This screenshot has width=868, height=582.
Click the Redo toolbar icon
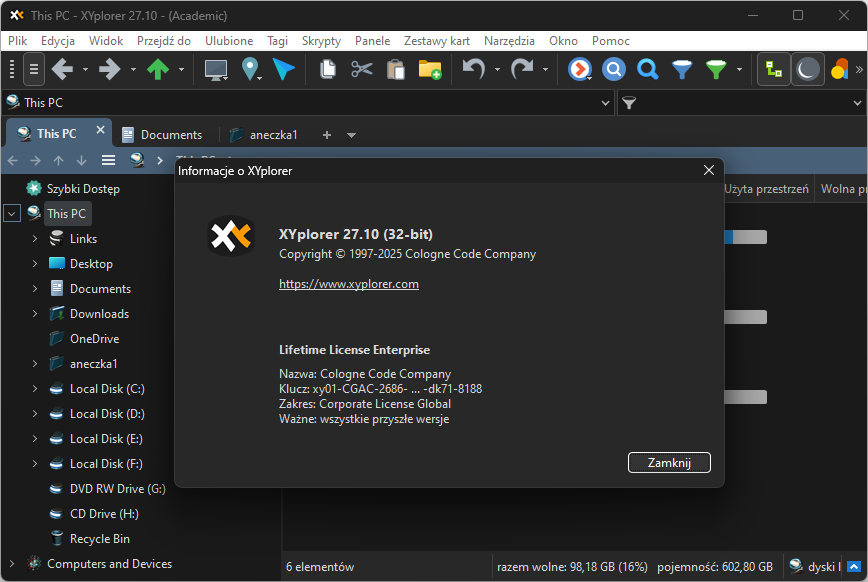(x=521, y=69)
